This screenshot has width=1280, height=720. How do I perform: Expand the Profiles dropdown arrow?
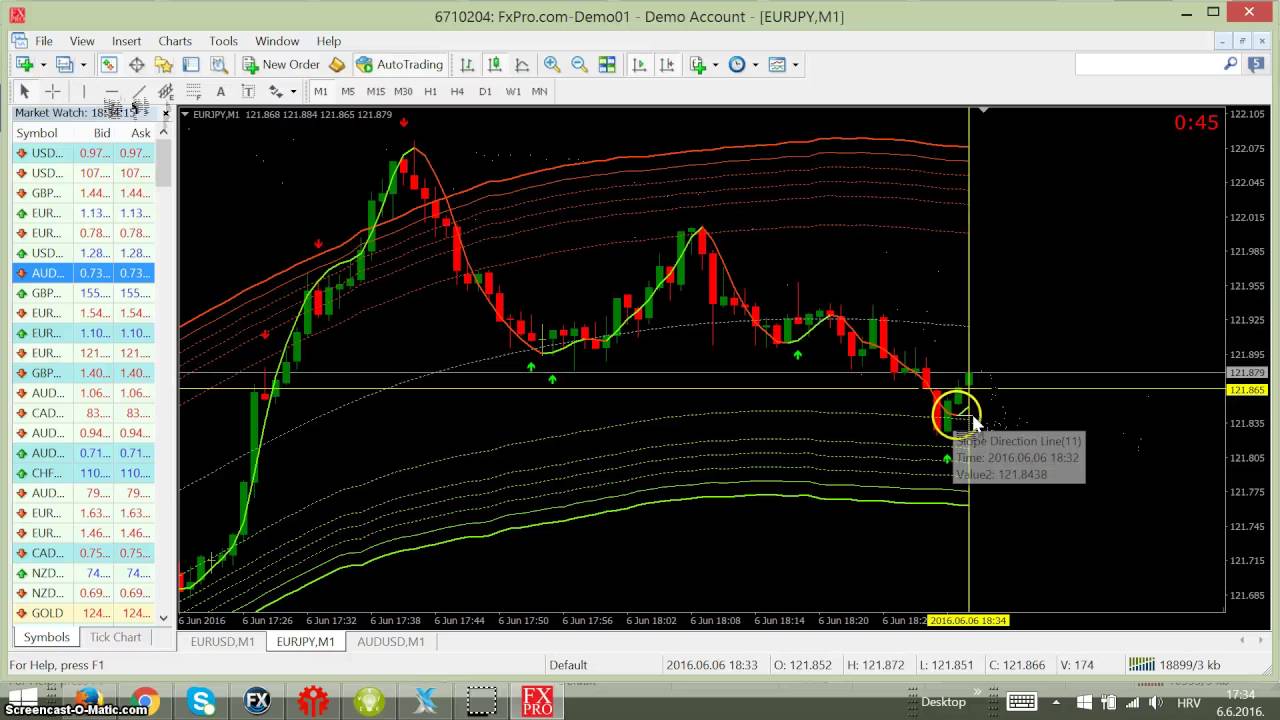(x=83, y=65)
